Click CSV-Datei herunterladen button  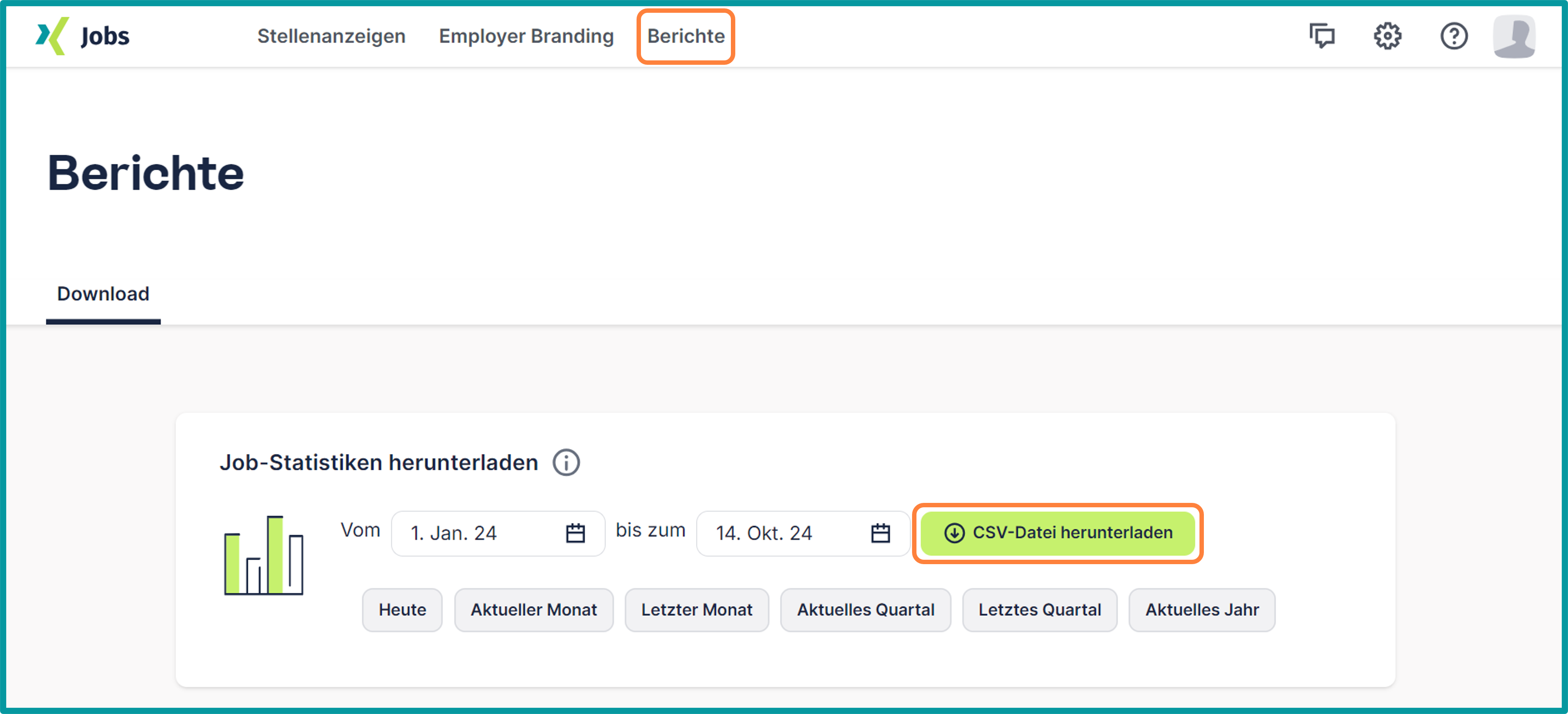click(x=1057, y=532)
